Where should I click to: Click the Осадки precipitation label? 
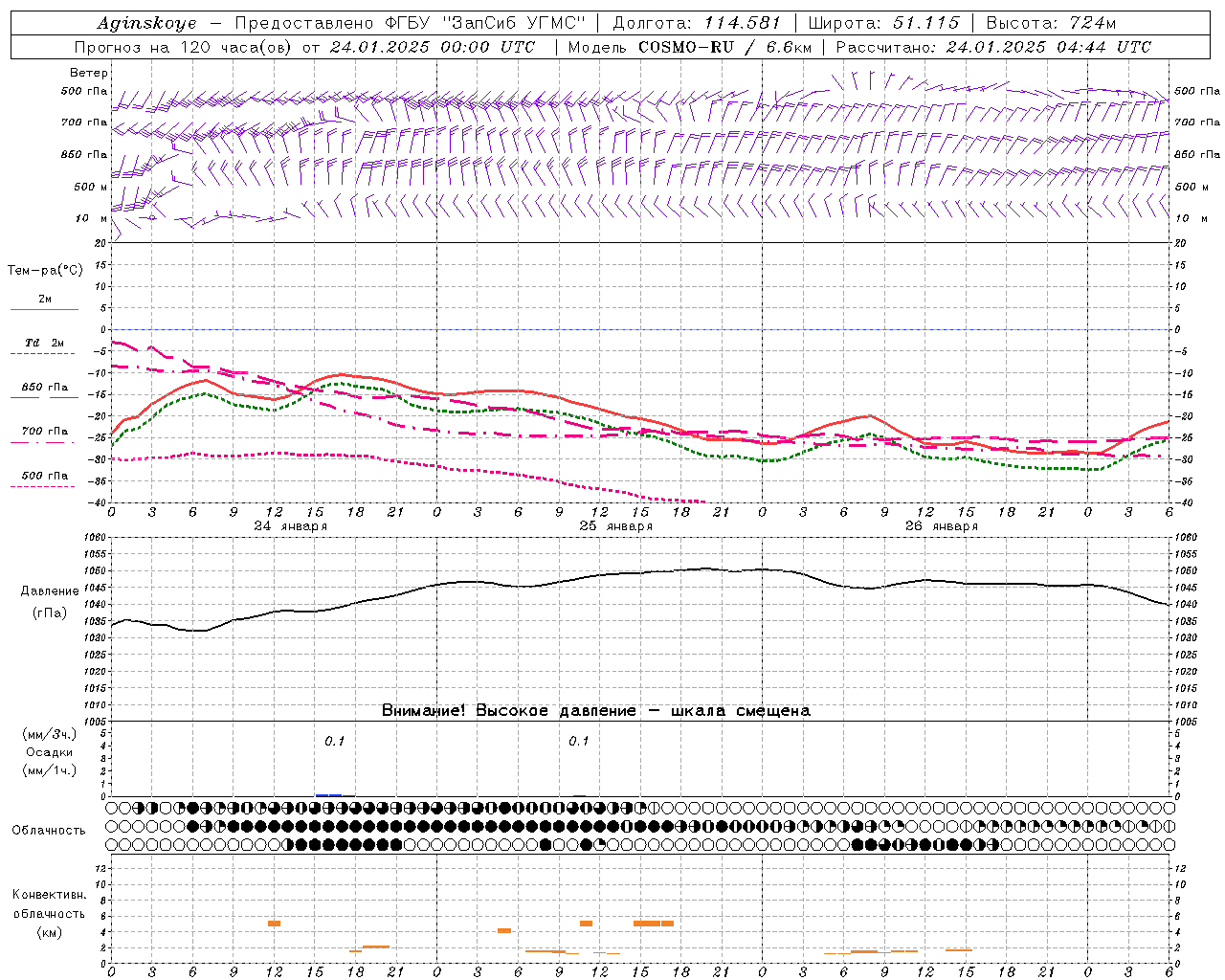[50, 752]
